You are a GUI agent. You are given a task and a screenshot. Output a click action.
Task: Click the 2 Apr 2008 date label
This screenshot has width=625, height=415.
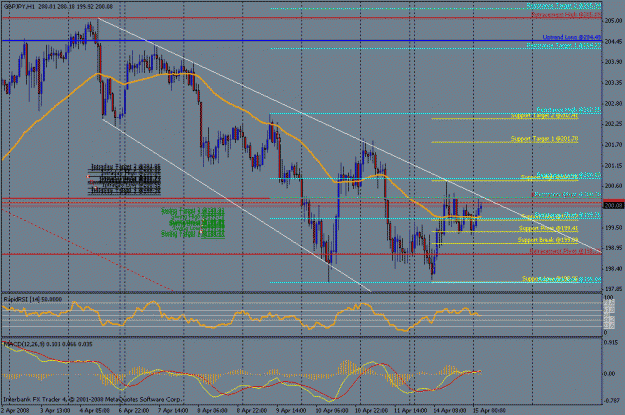[15, 411]
